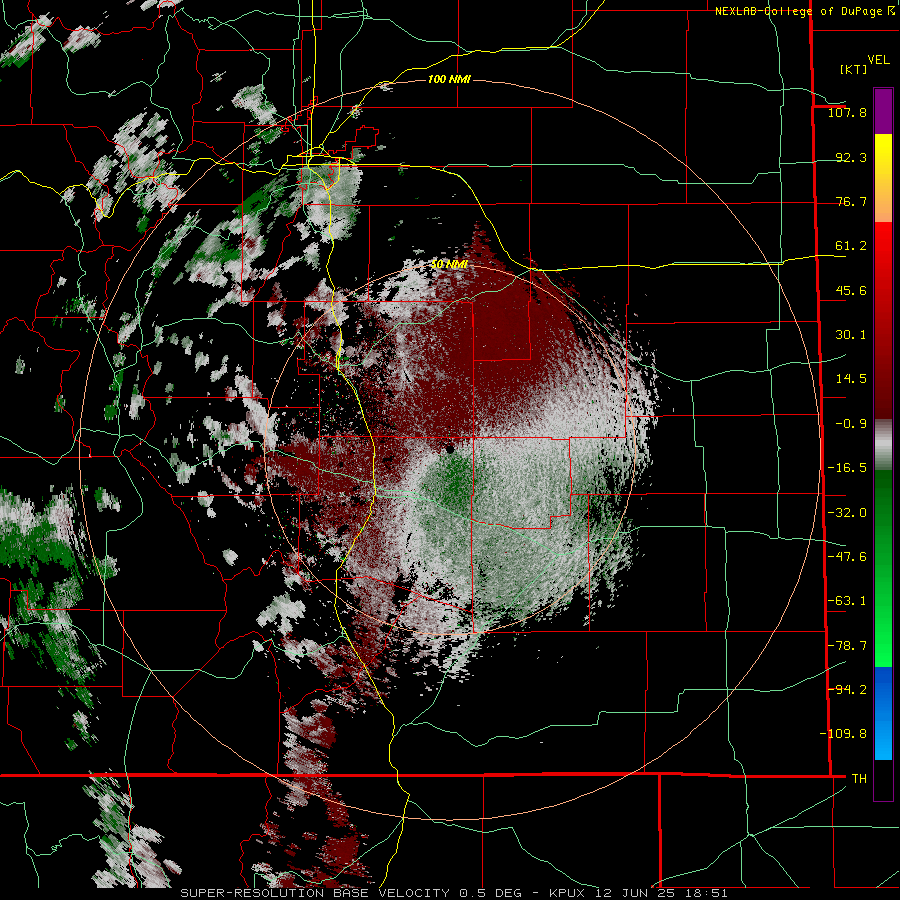The image size is (900, 900).
Task: Click the -32.0 value on velocity scale
Action: 847,513
